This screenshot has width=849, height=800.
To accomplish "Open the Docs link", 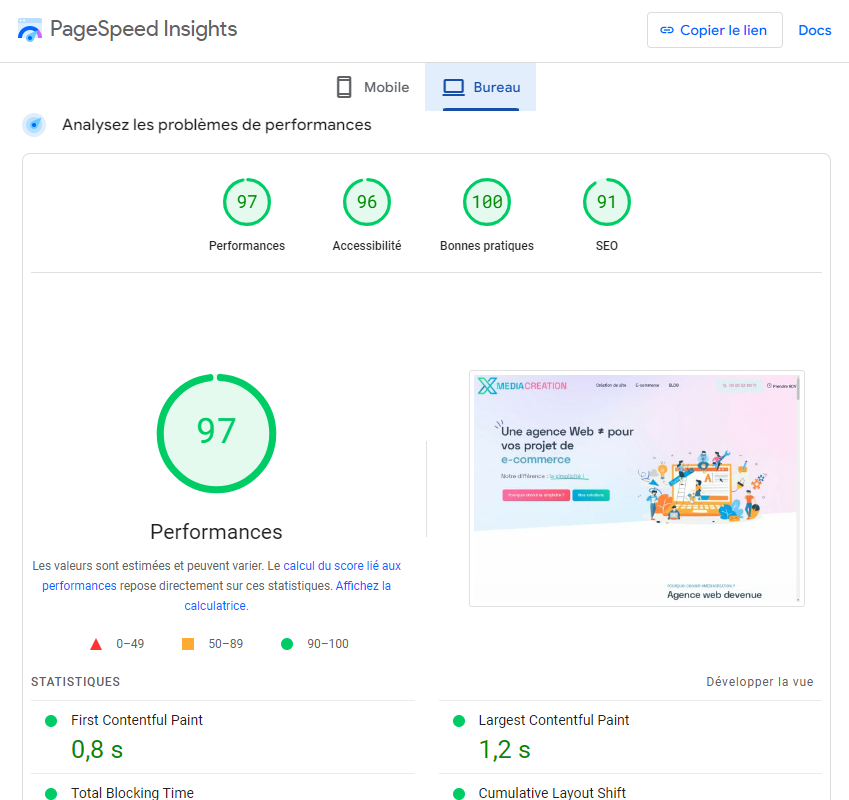I will (814, 30).
